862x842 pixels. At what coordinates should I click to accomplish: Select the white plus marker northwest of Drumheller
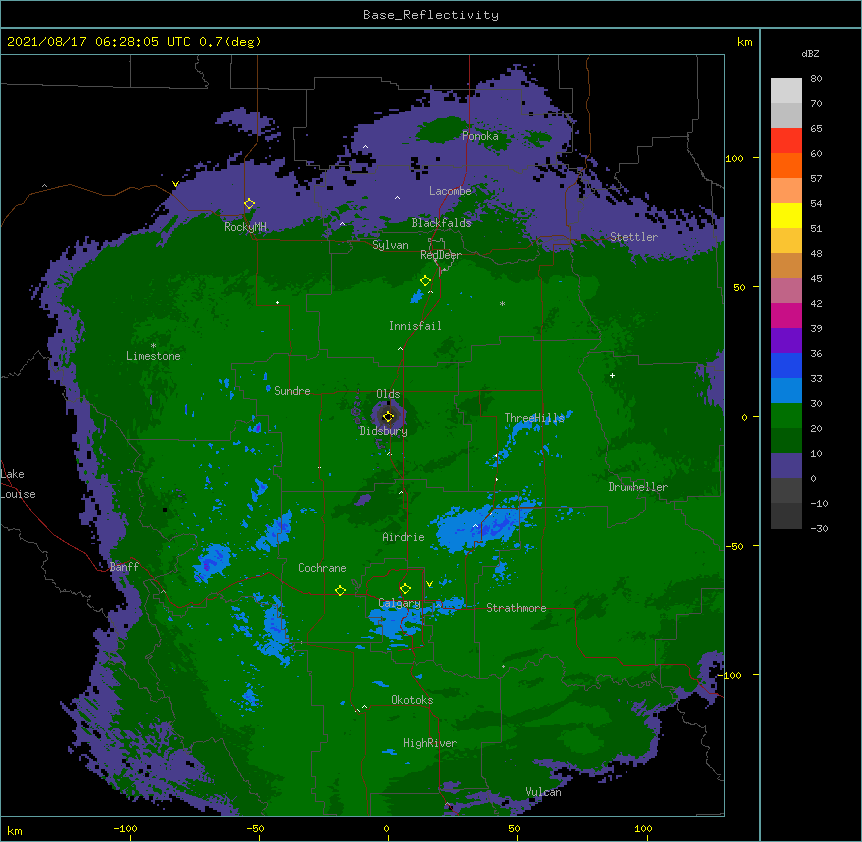pos(612,375)
